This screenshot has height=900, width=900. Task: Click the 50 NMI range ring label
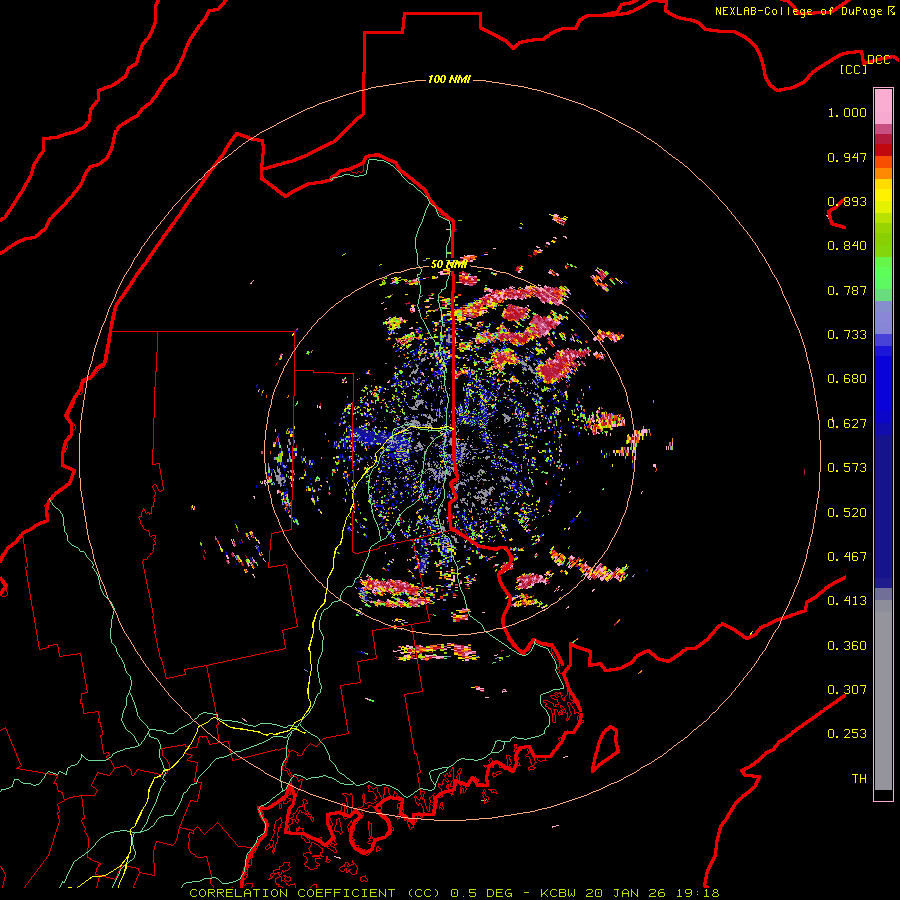click(x=449, y=264)
